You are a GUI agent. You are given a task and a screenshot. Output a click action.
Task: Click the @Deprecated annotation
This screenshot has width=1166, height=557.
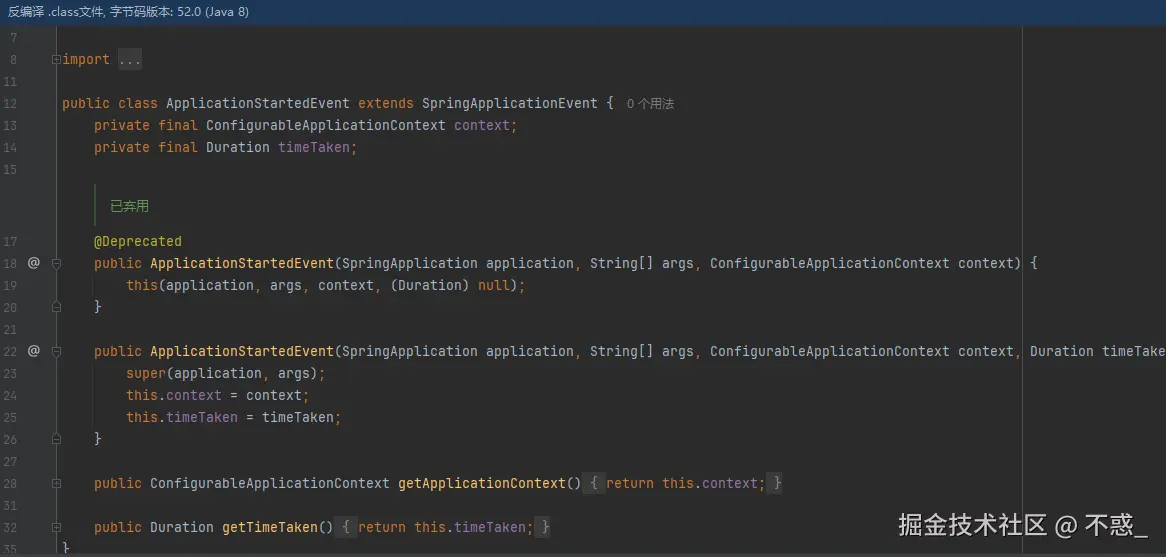(138, 241)
